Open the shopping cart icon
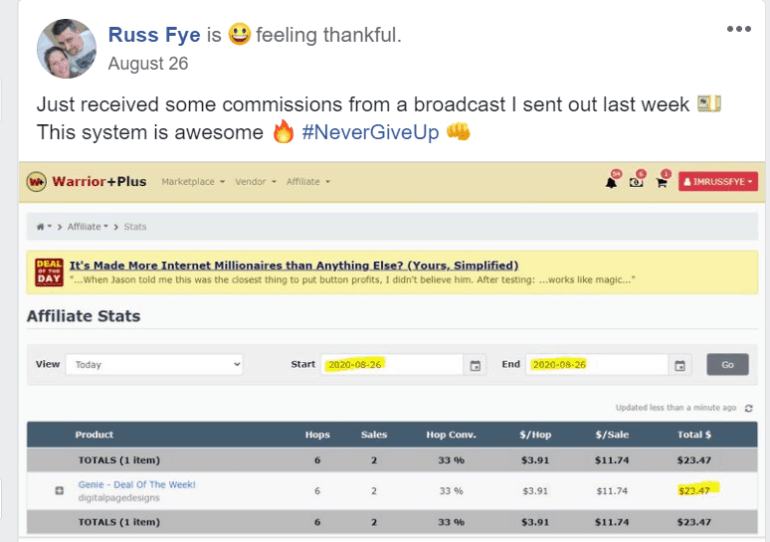The width and height of the screenshot is (770, 542). [661, 183]
